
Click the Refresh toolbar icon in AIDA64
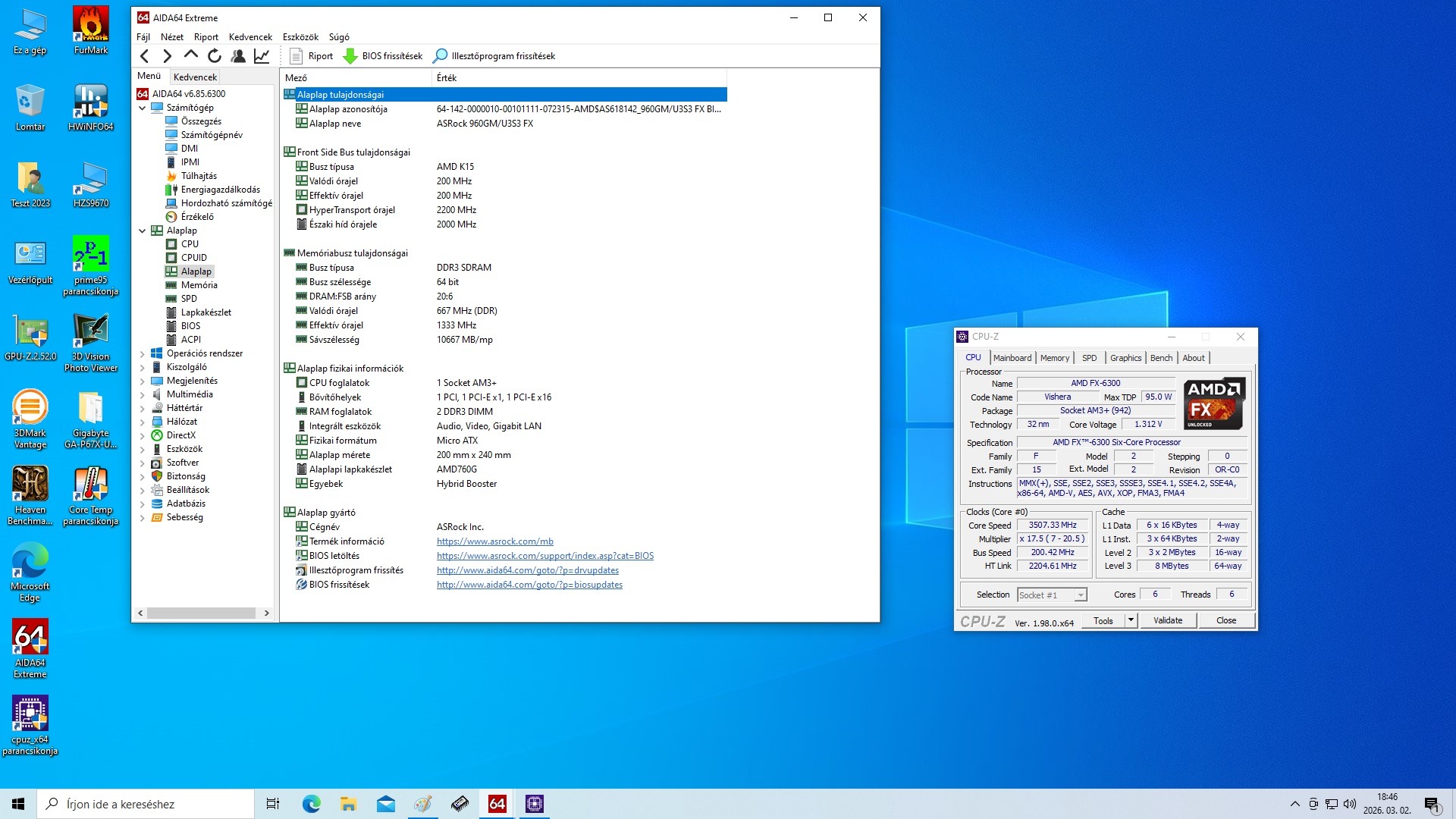tap(215, 56)
